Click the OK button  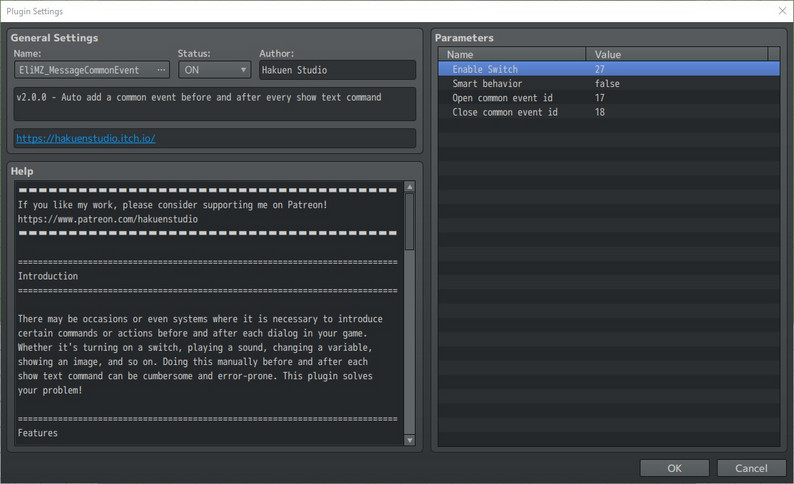click(674, 468)
